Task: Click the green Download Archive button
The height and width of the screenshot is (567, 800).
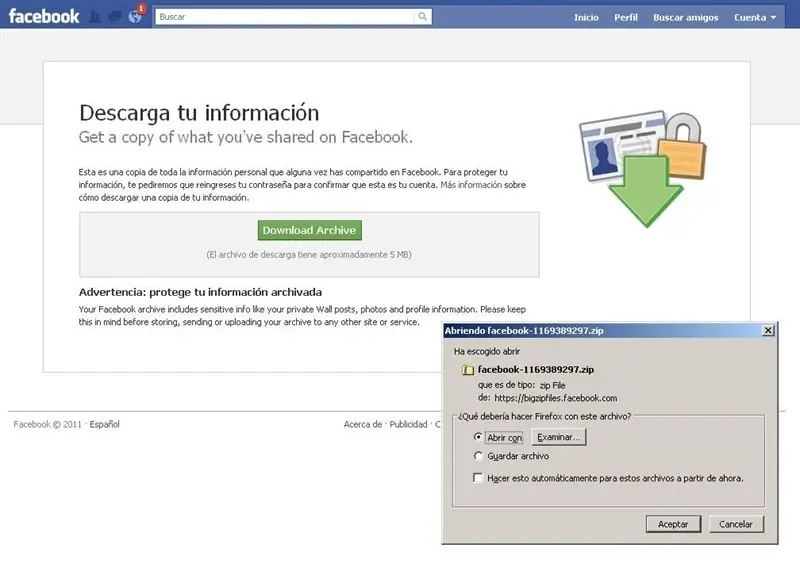Action: 310,230
